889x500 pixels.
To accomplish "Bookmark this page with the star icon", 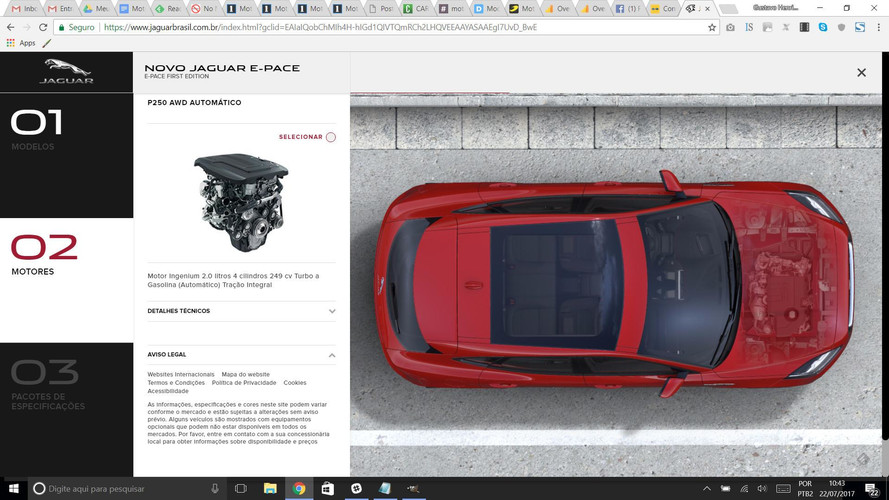I will click(x=712, y=27).
